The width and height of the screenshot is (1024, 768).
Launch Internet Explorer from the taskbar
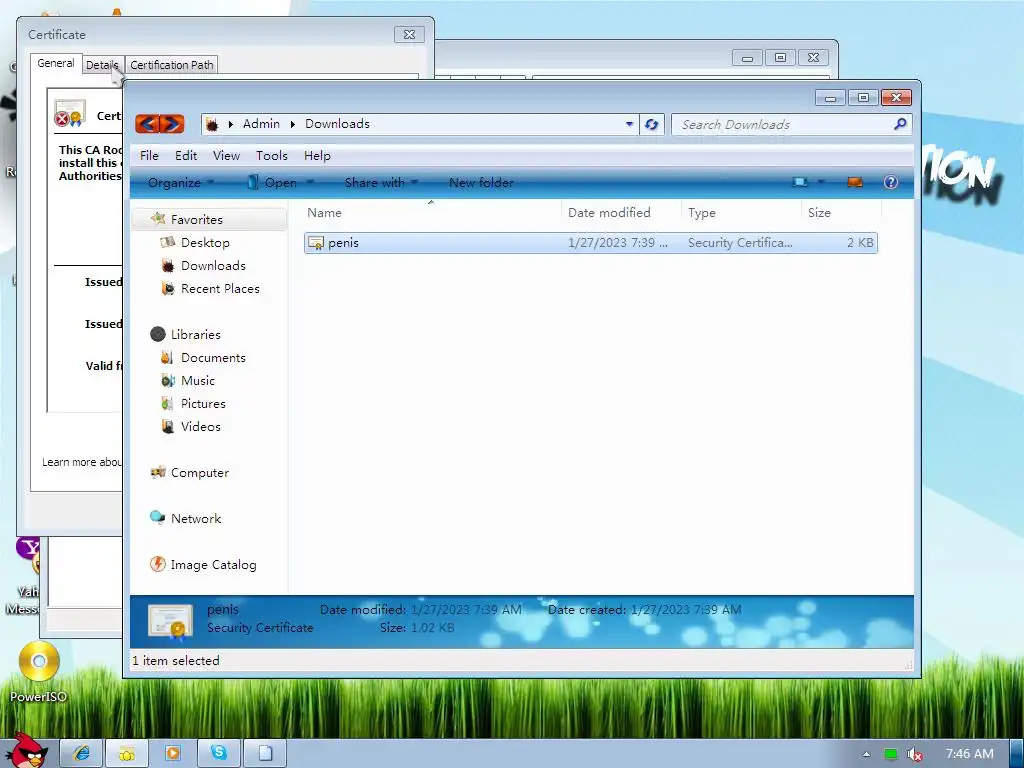(x=81, y=754)
